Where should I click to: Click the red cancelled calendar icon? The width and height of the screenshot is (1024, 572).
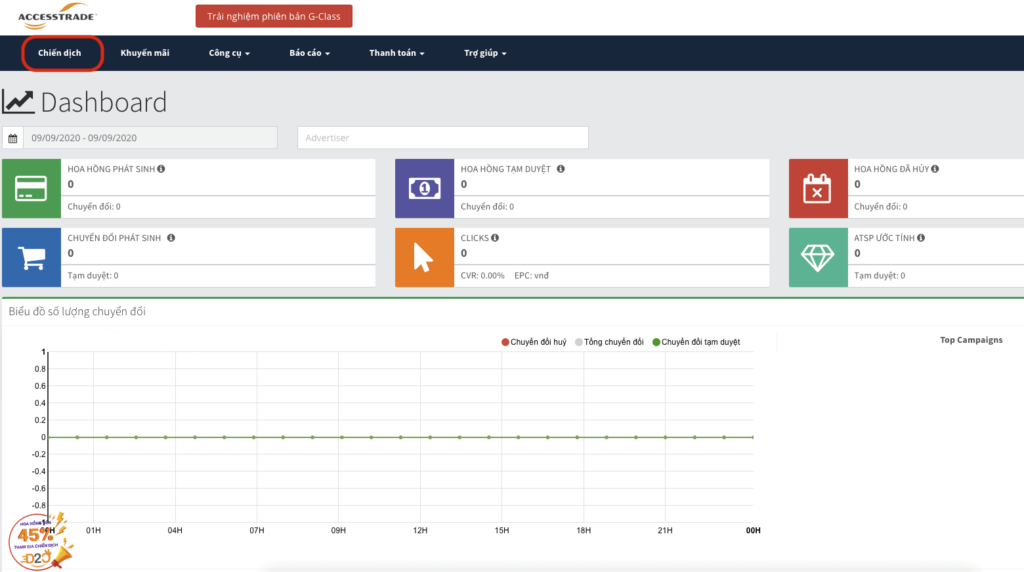pos(818,188)
